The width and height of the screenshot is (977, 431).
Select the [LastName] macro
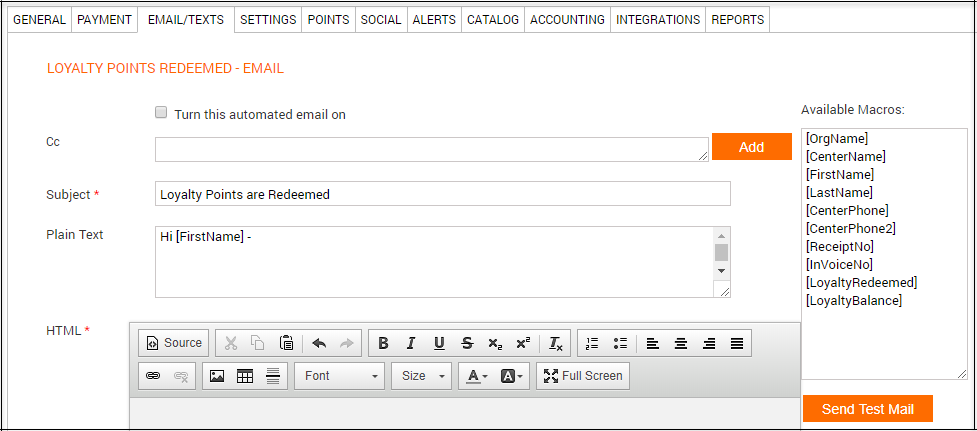839,192
